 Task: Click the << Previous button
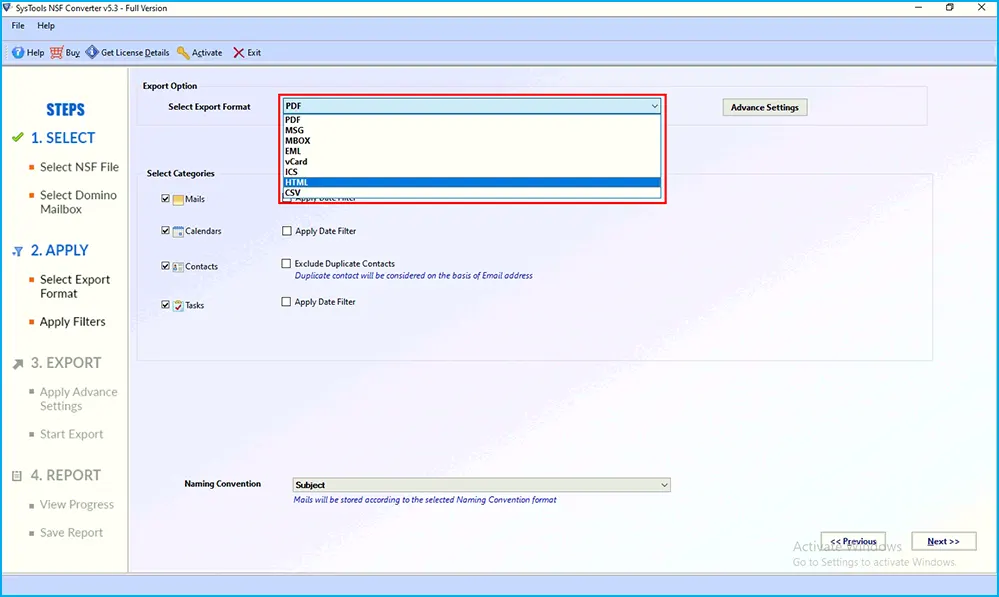click(853, 541)
